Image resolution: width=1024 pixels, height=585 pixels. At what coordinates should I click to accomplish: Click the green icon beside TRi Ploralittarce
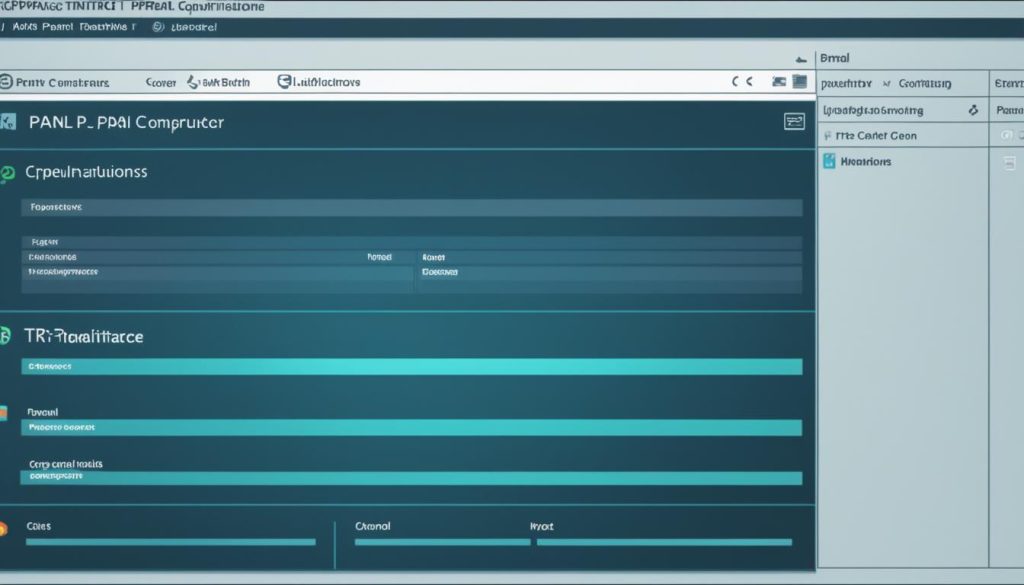point(5,336)
